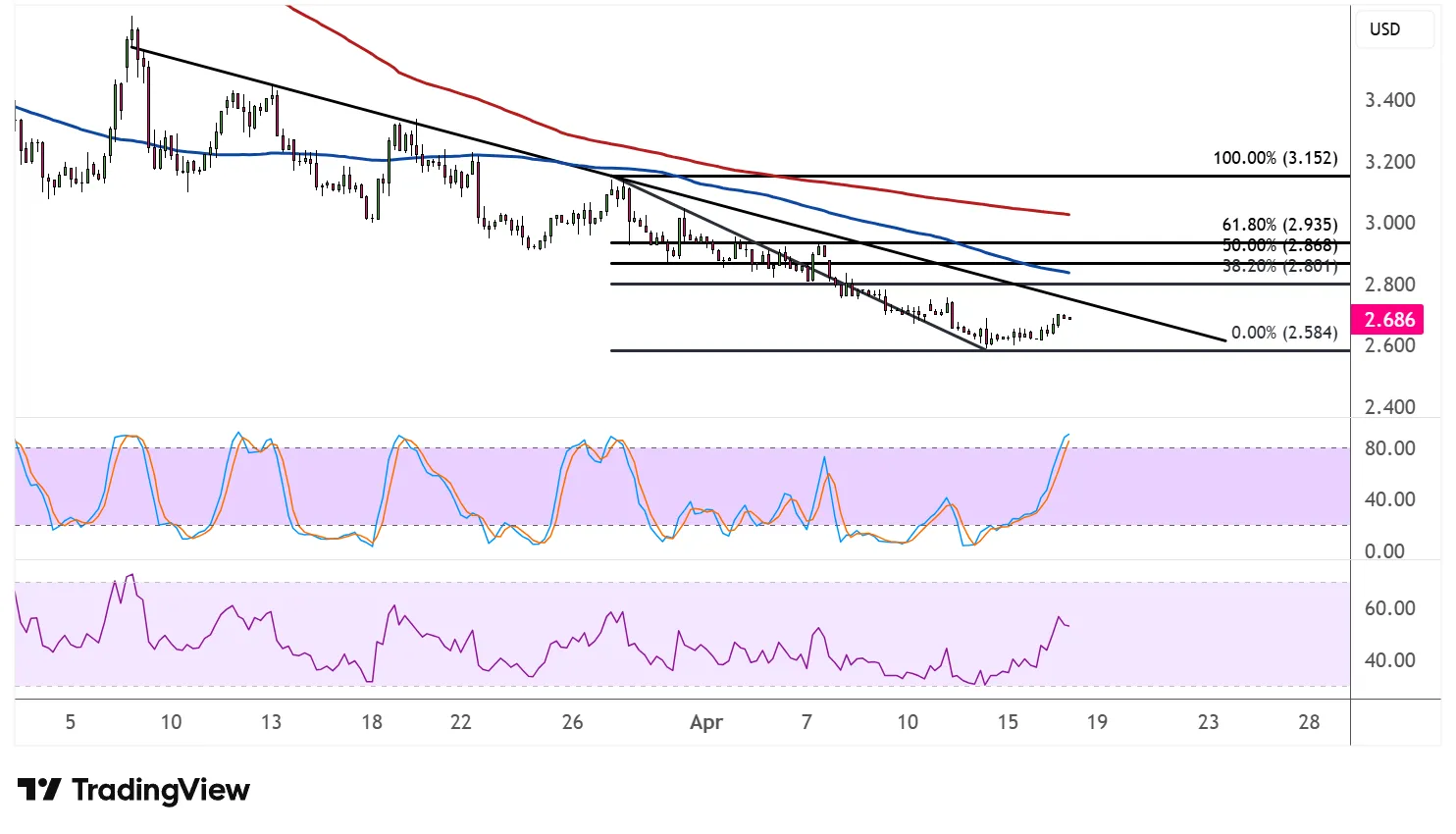Screen dimensions: 1456x834
Task: Click the 3.000 price scale value
Action: coord(1389,223)
